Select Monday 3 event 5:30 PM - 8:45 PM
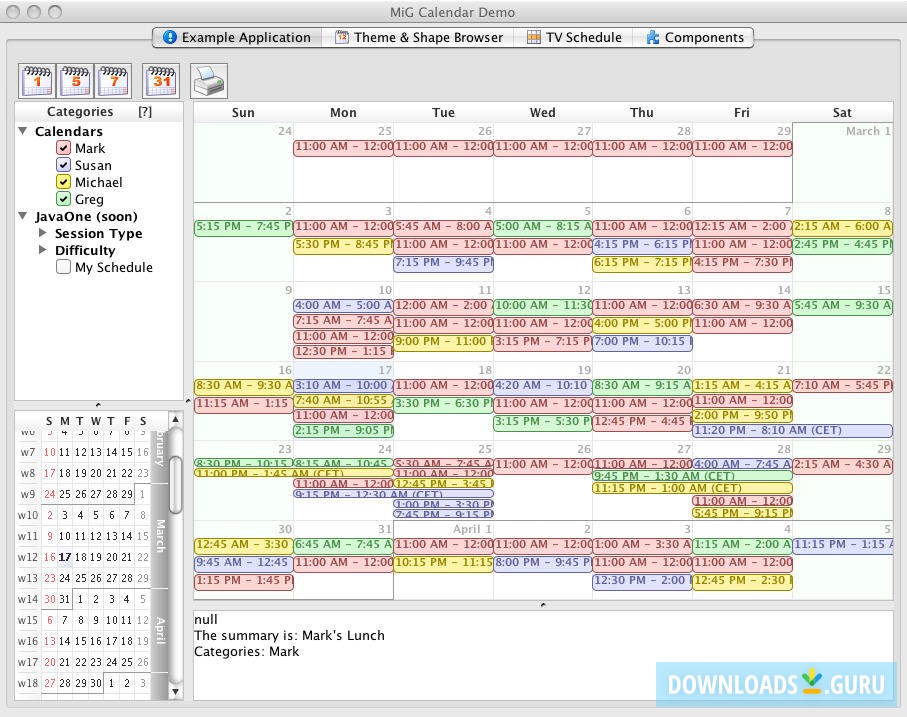This screenshot has width=907, height=717. [344, 245]
